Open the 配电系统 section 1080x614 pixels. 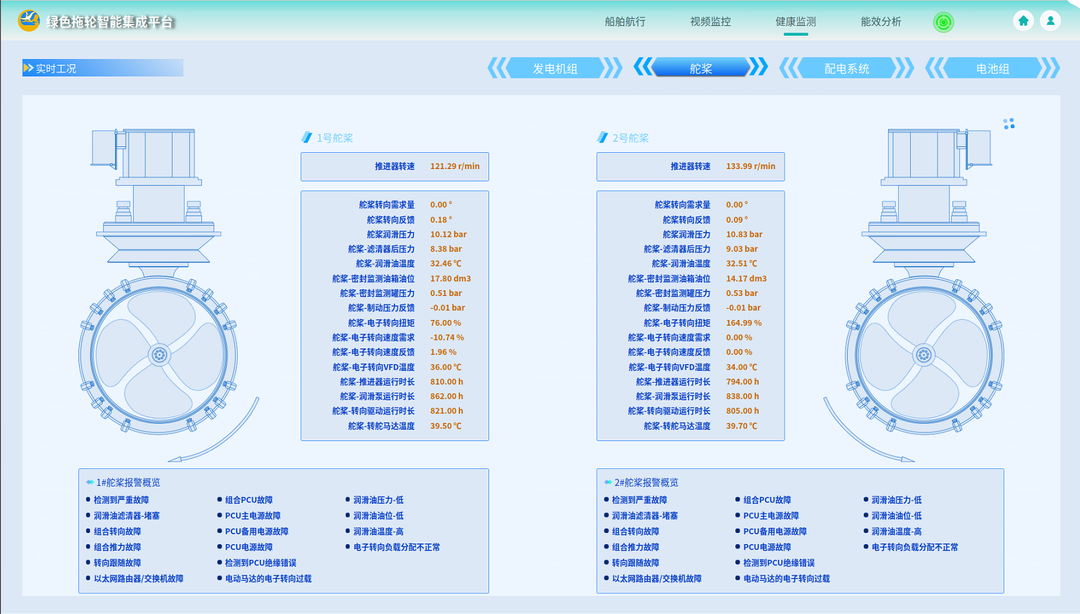point(846,68)
